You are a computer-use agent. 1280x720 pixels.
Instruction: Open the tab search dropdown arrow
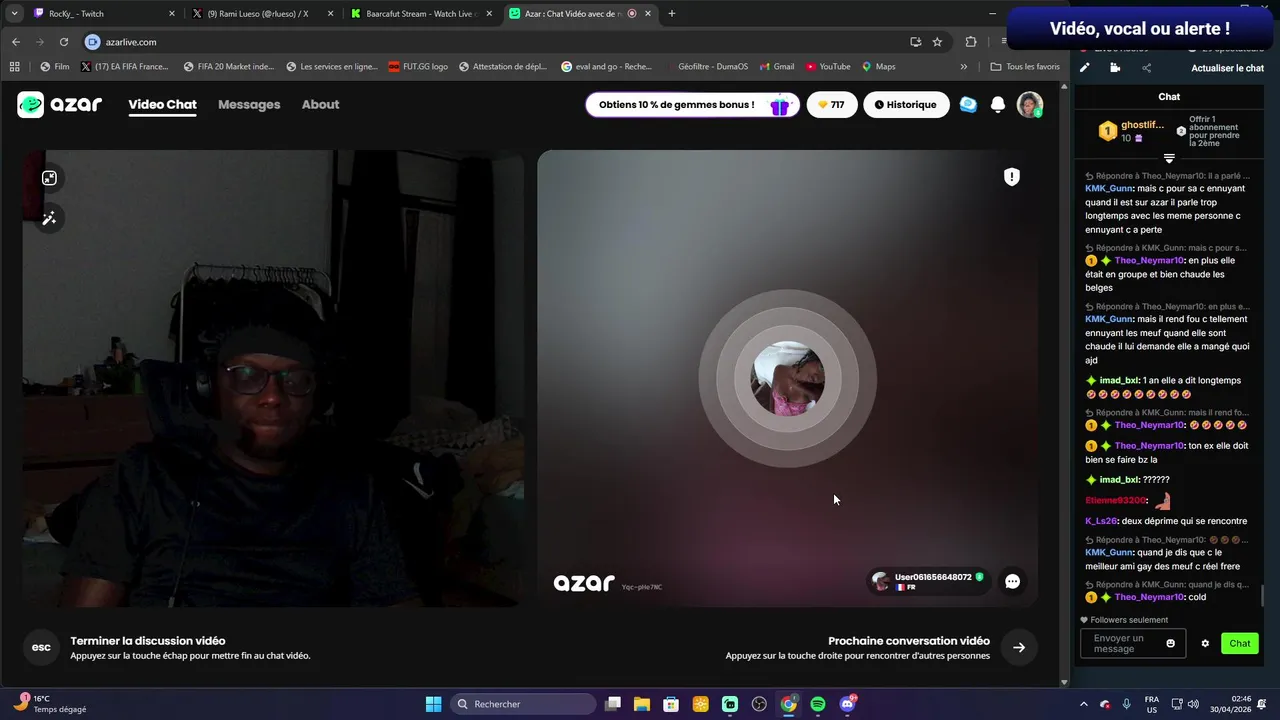click(x=14, y=14)
